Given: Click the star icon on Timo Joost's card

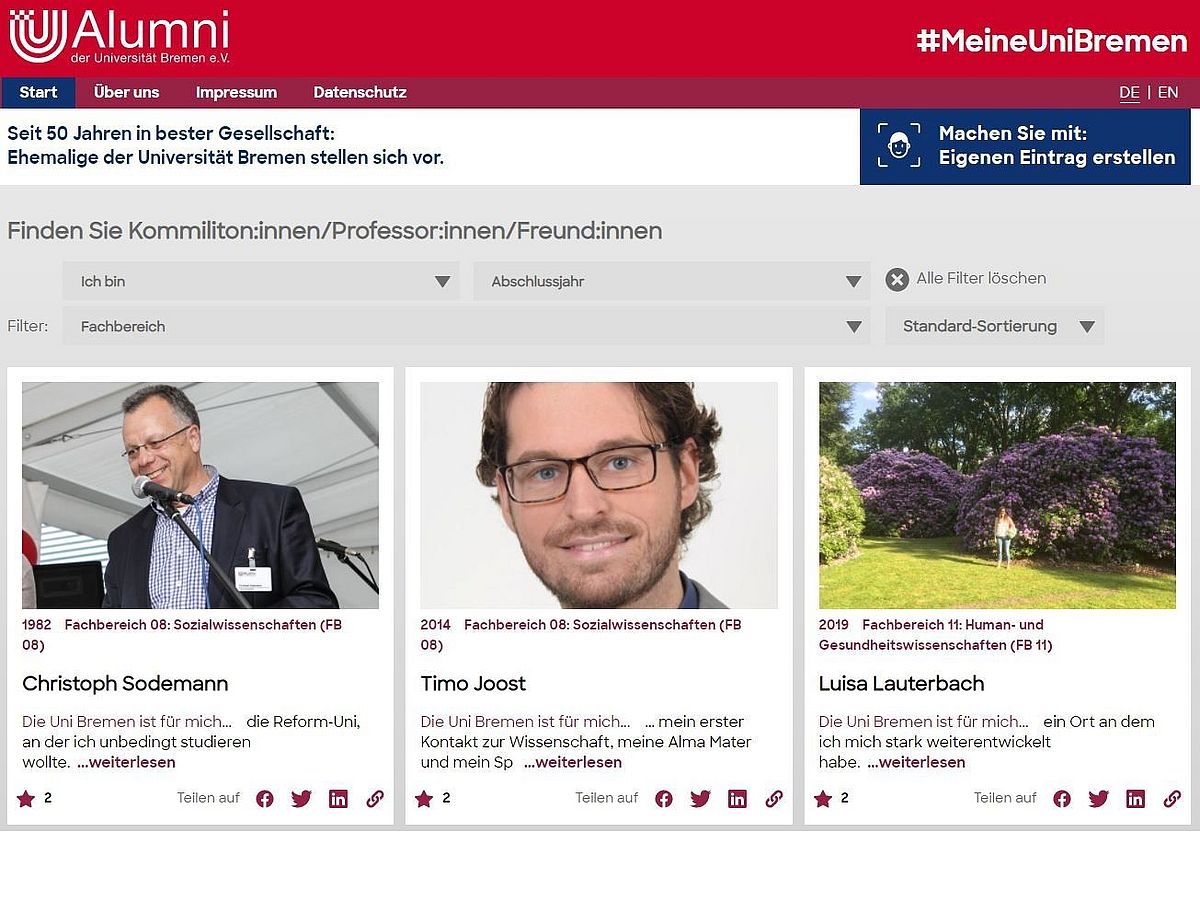Looking at the screenshot, I should 424,799.
